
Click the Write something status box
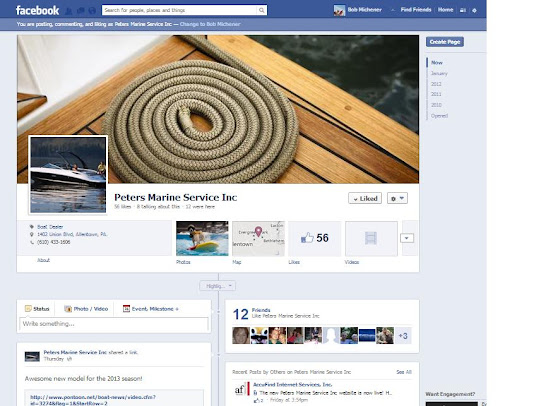tap(114, 324)
